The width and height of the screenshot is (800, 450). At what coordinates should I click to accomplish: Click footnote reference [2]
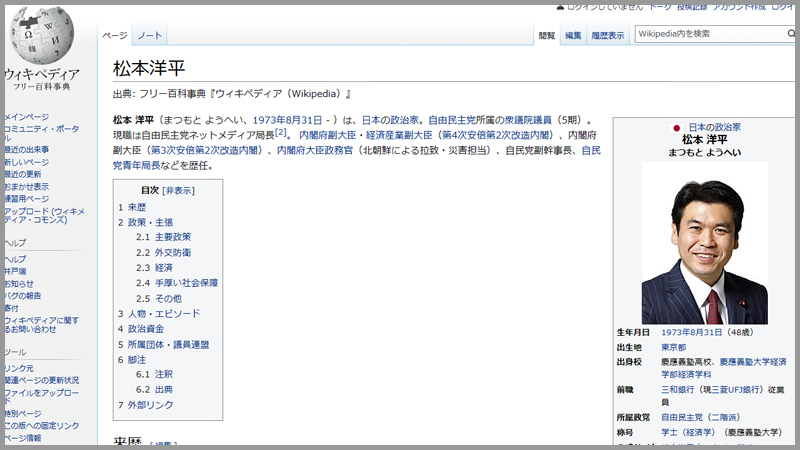(x=281, y=133)
